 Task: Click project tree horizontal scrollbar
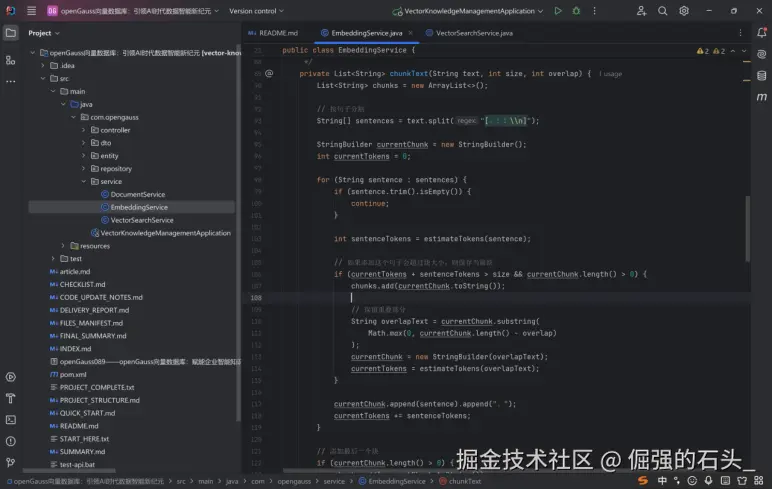click(x=69, y=470)
